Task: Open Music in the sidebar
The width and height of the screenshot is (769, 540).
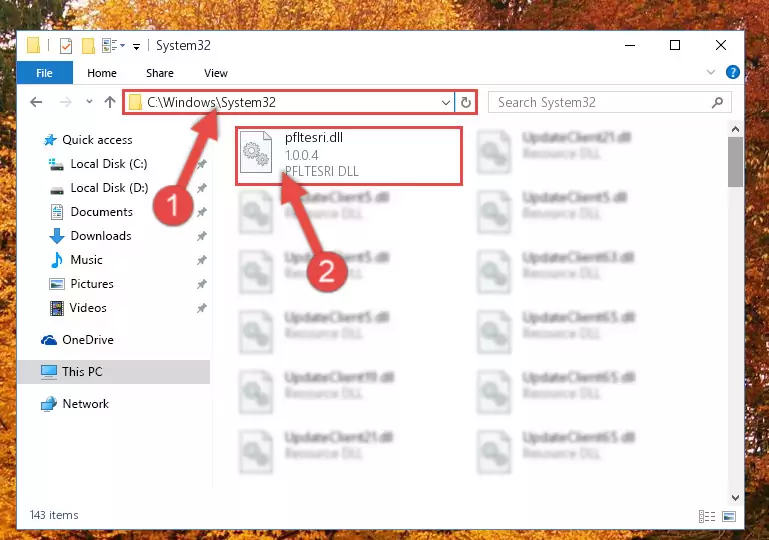Action: 86,260
